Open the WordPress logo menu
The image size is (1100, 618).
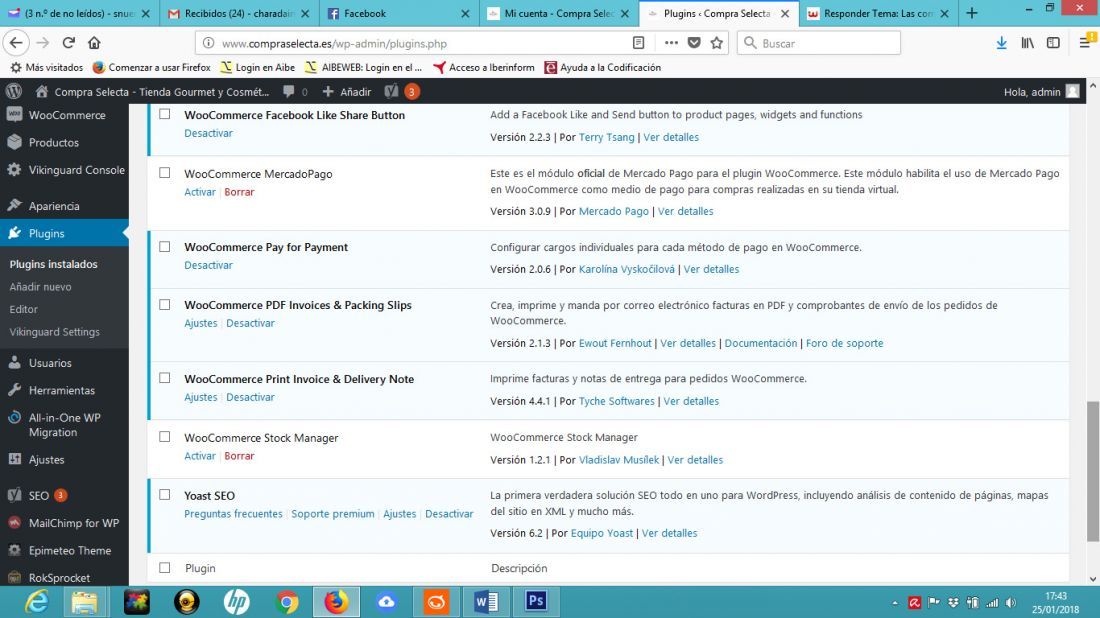(14, 91)
